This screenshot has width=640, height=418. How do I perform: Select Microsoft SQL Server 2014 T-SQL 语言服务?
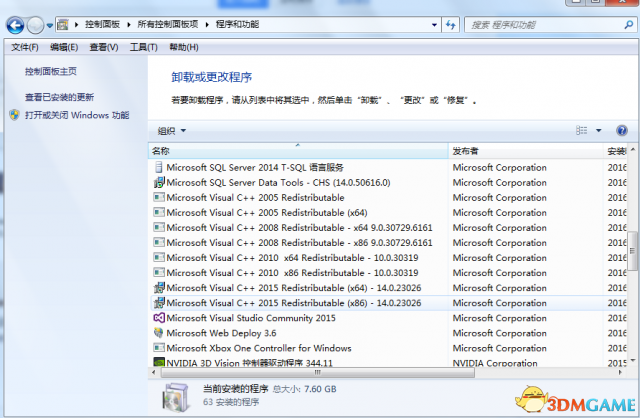coord(255,167)
